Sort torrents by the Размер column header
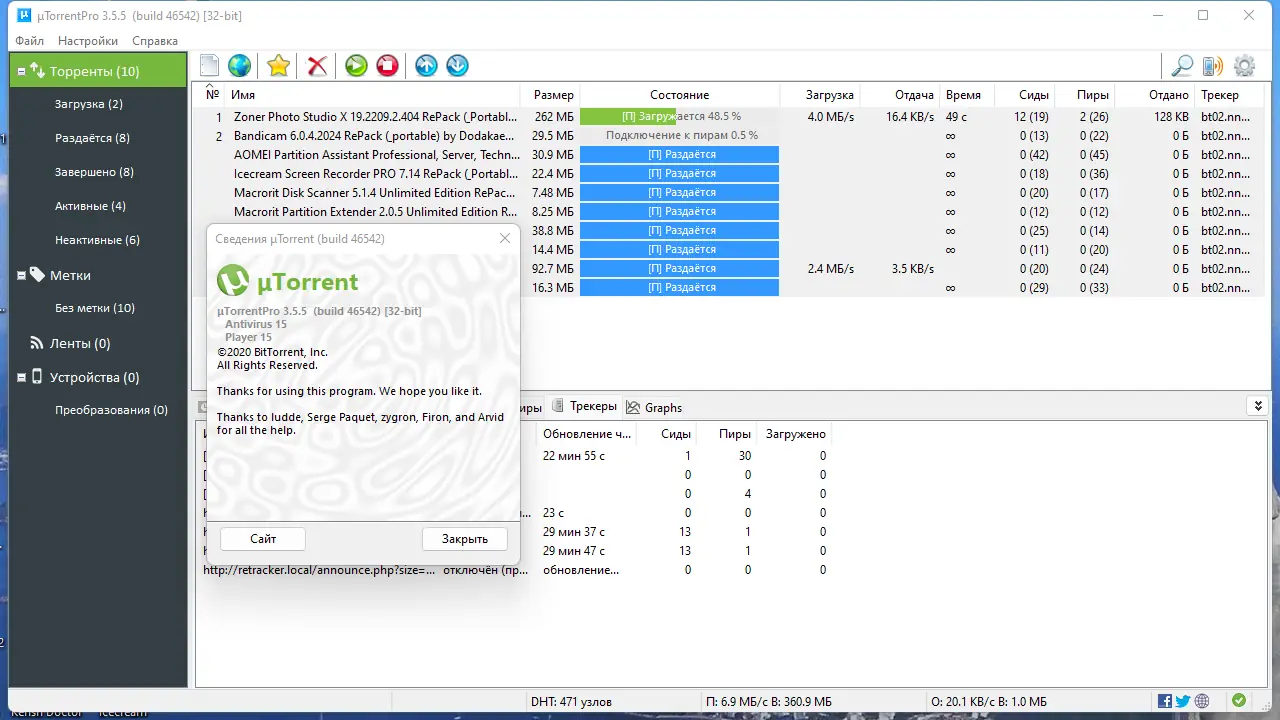This screenshot has width=1280, height=720. pos(552,95)
